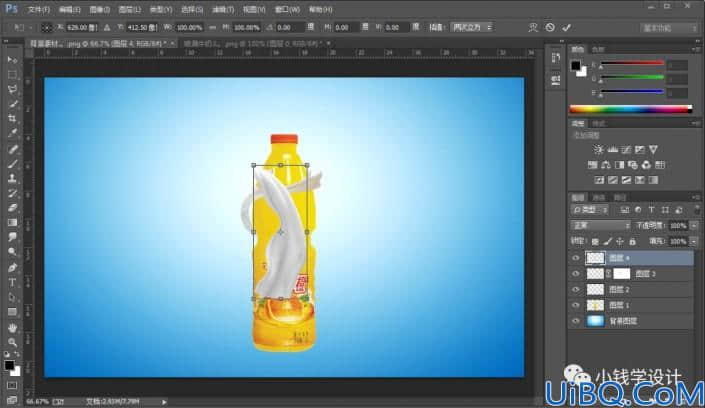Toggle lock position icon
This screenshot has height=408, width=705.
click(x=620, y=242)
